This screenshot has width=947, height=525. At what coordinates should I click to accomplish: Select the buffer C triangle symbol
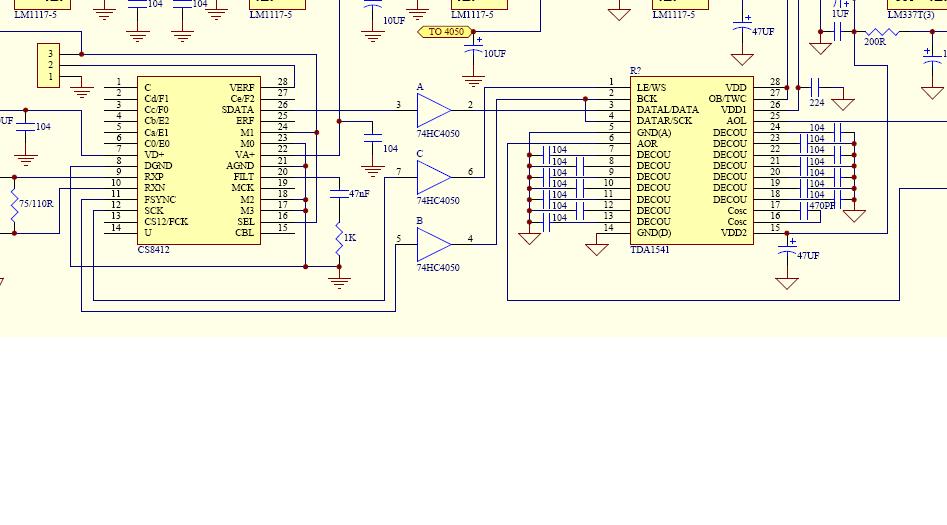pyautogui.click(x=434, y=178)
